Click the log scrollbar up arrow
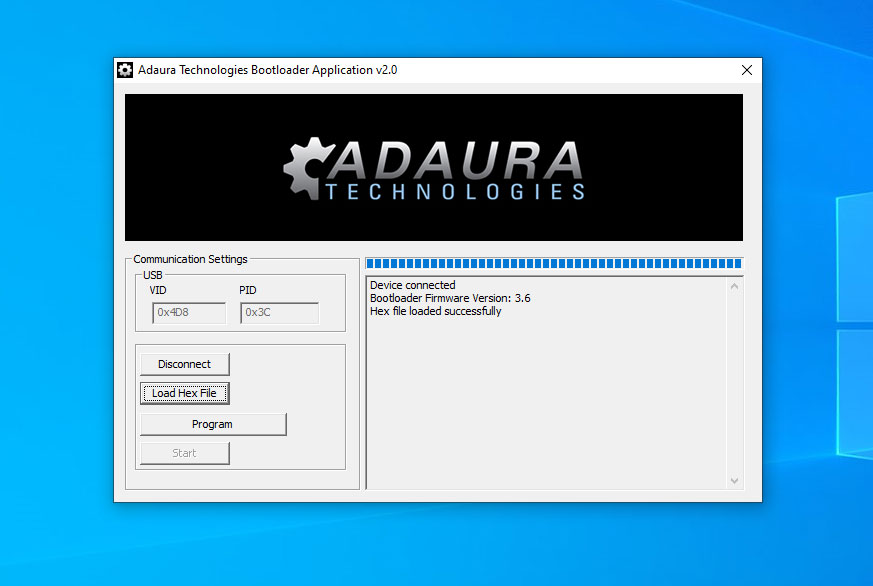The image size is (873, 586). pyautogui.click(x=735, y=287)
